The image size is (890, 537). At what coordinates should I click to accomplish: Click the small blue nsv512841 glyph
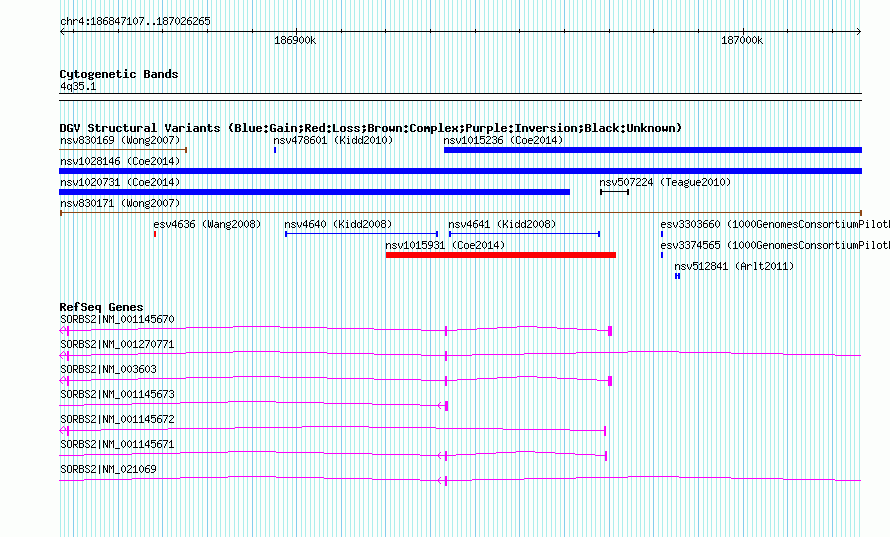click(677, 276)
